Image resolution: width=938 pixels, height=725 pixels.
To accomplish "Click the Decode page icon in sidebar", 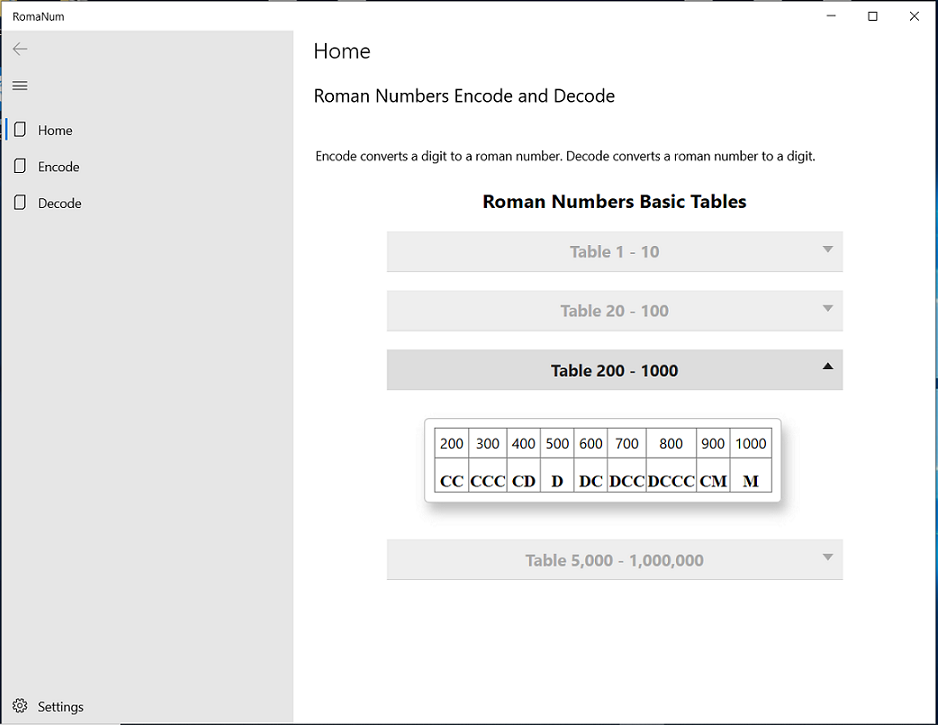I will [x=20, y=202].
